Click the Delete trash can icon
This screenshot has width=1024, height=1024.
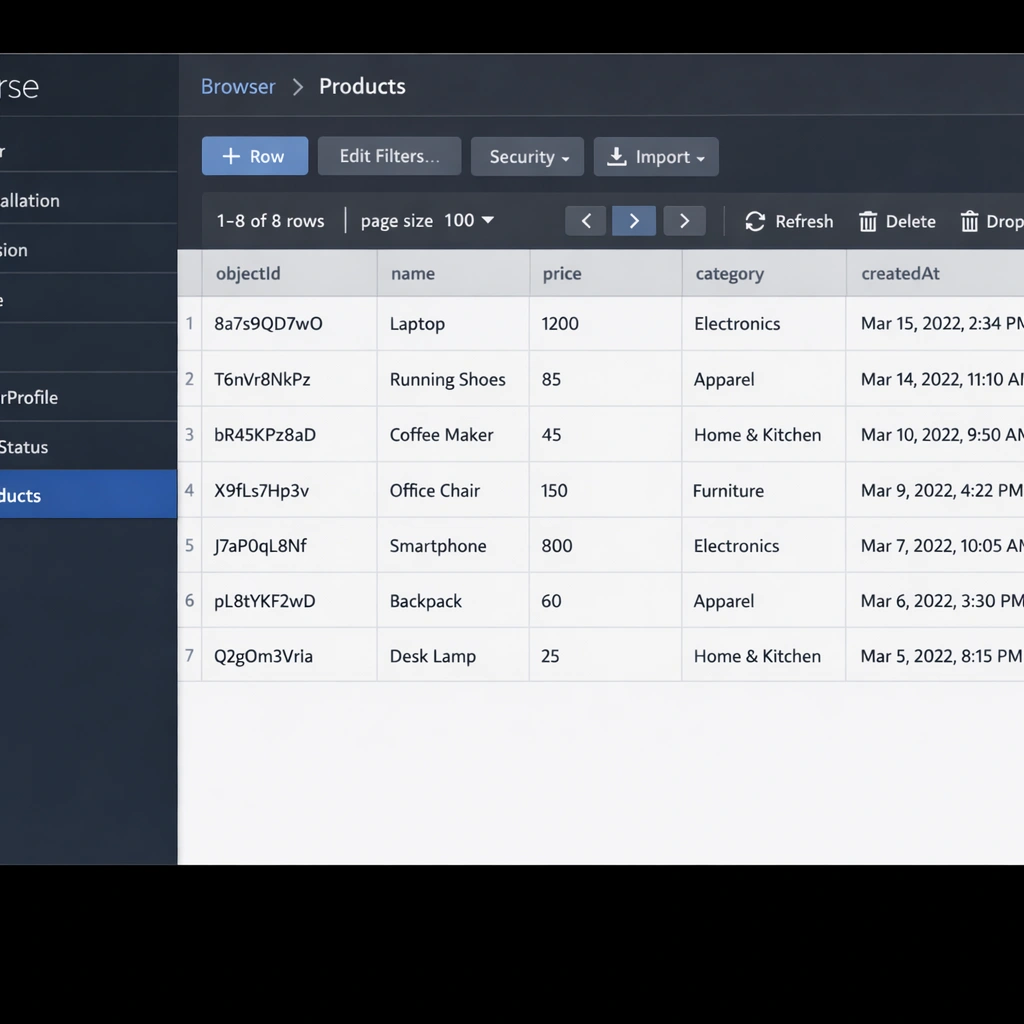868,221
